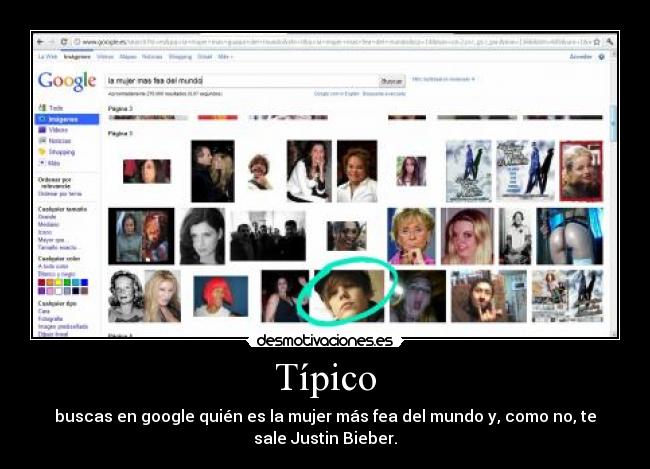The image size is (650, 469).
Task: Click the page vertical scrollbar
Action: click(x=614, y=193)
